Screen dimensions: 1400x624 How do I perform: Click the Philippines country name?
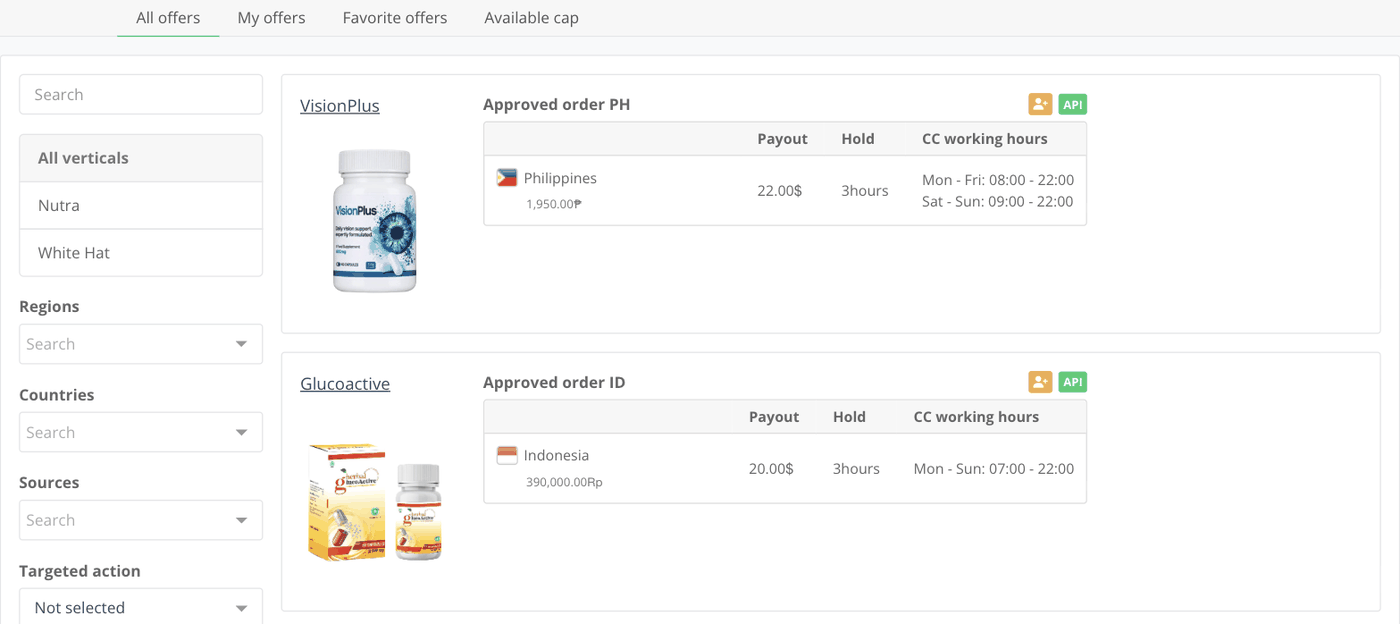click(x=560, y=178)
